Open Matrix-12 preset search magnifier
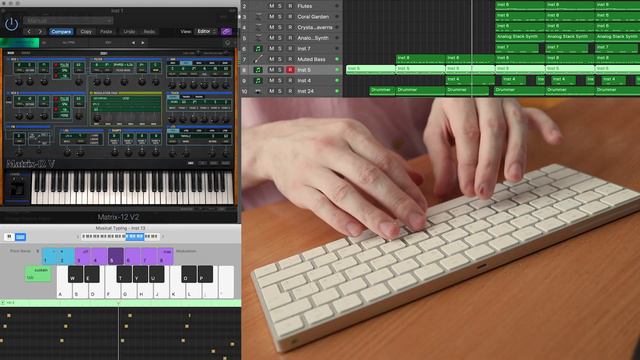The image size is (640, 360). click(228, 42)
